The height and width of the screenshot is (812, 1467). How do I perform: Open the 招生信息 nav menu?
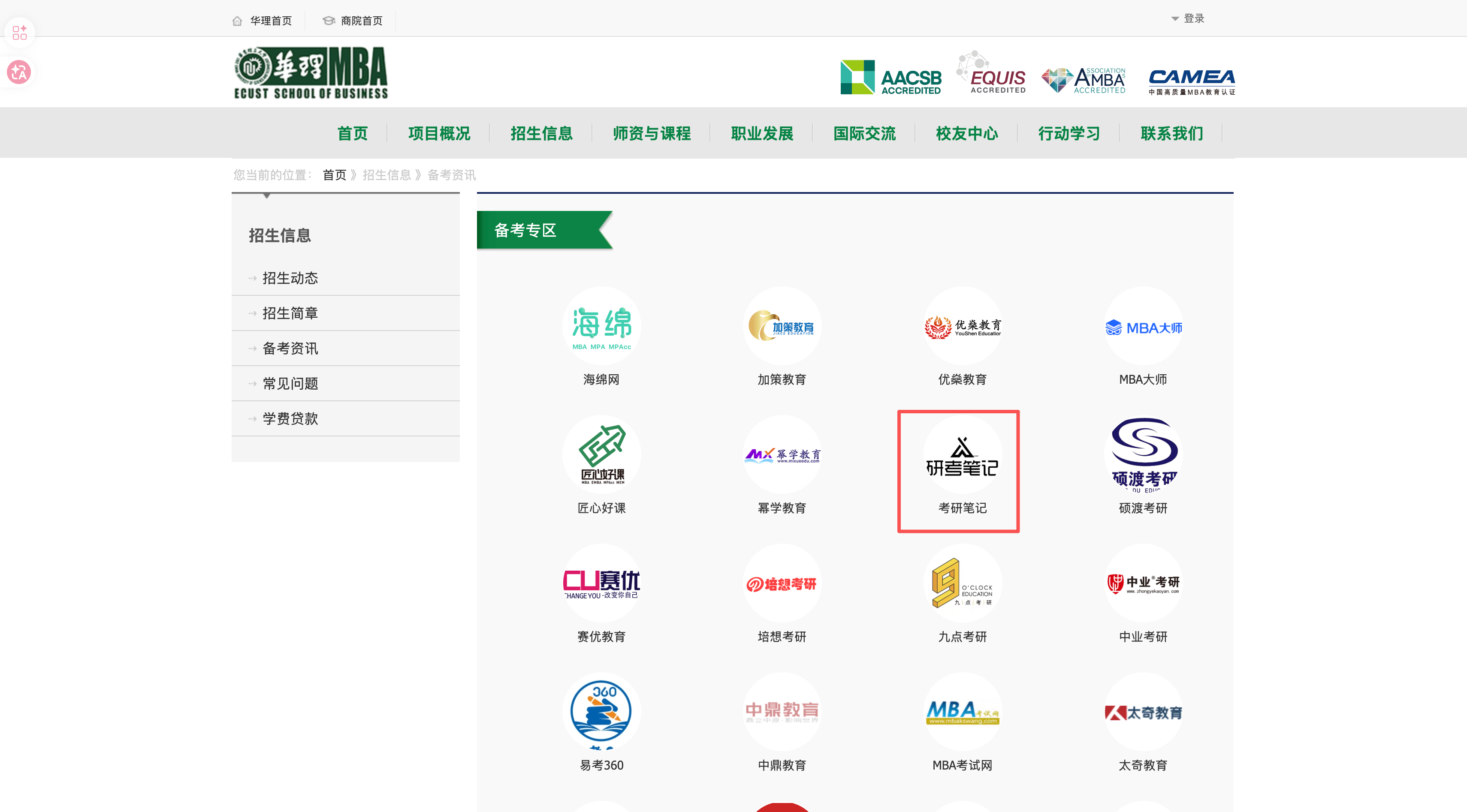point(542,133)
